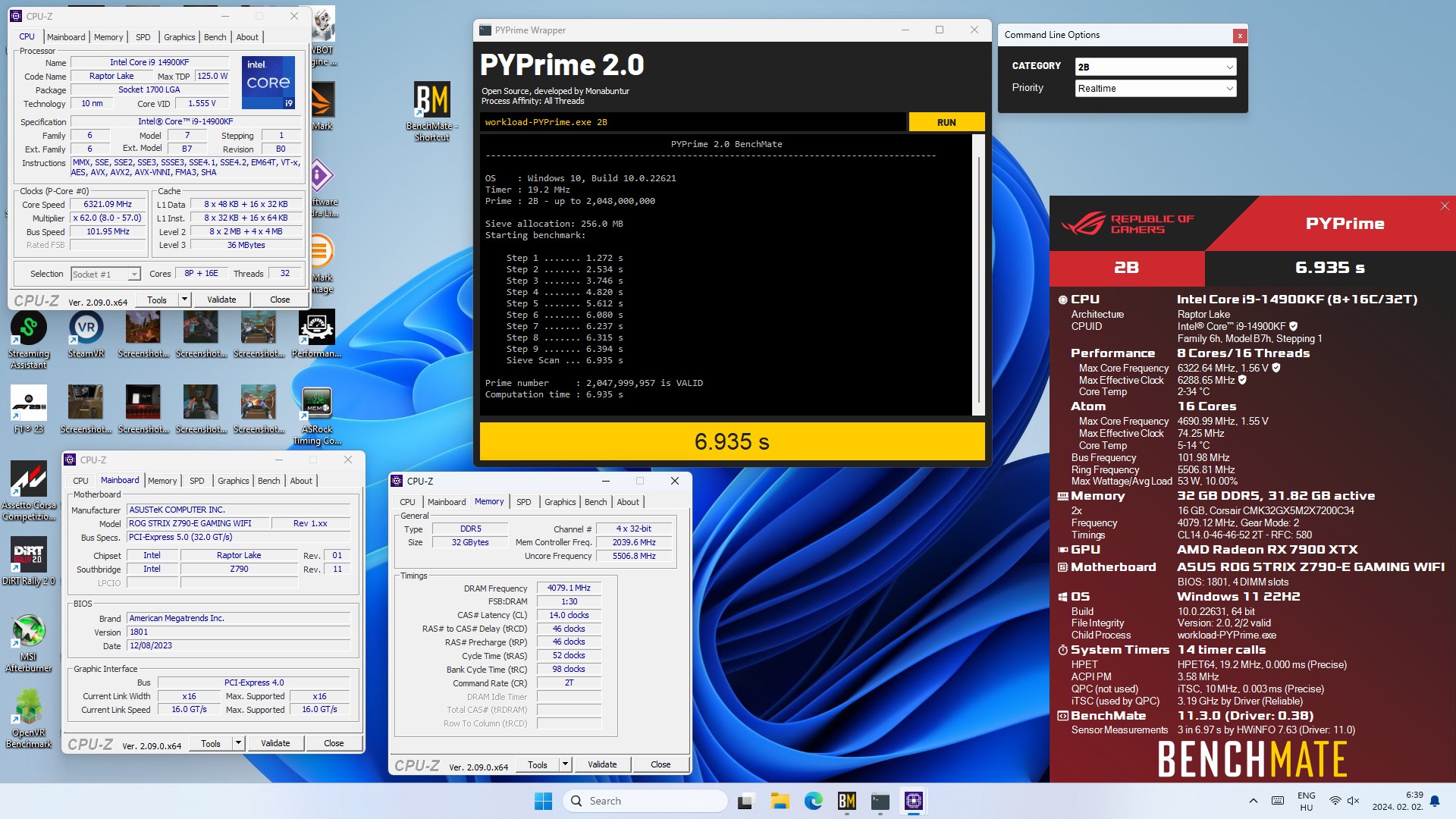Close the BenchMate result panel

(x=1445, y=206)
